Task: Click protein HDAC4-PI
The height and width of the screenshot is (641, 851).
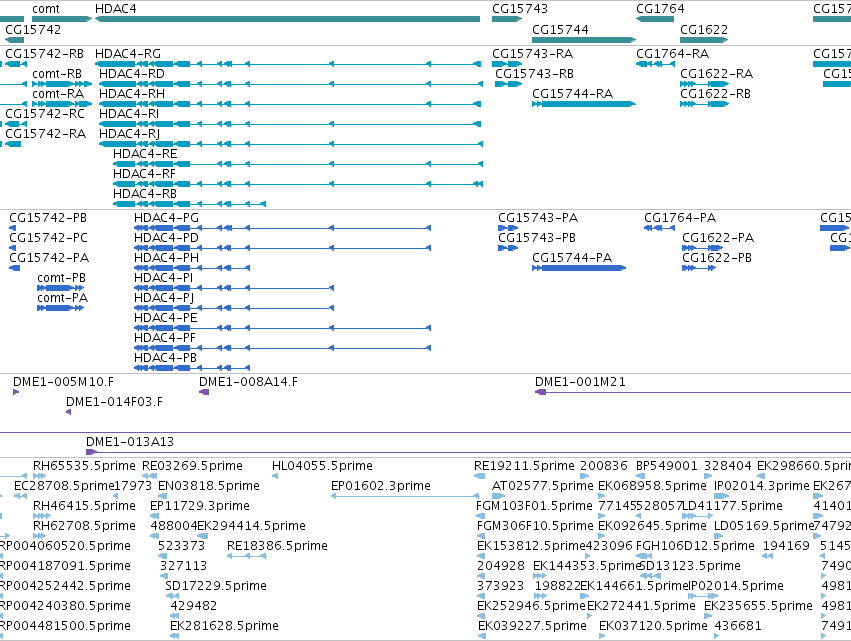Action: (x=163, y=278)
